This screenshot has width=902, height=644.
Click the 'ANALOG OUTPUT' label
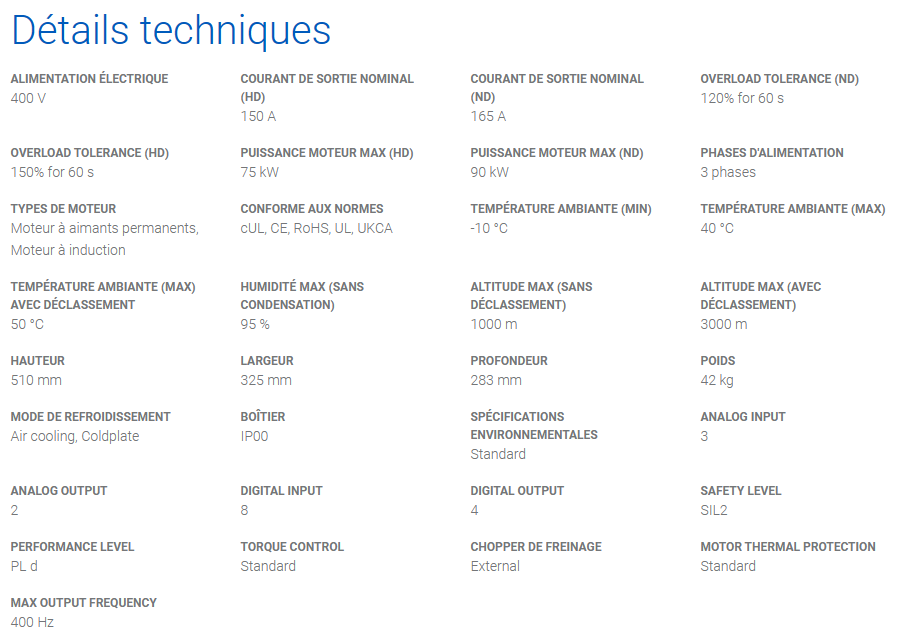pyautogui.click(x=59, y=491)
